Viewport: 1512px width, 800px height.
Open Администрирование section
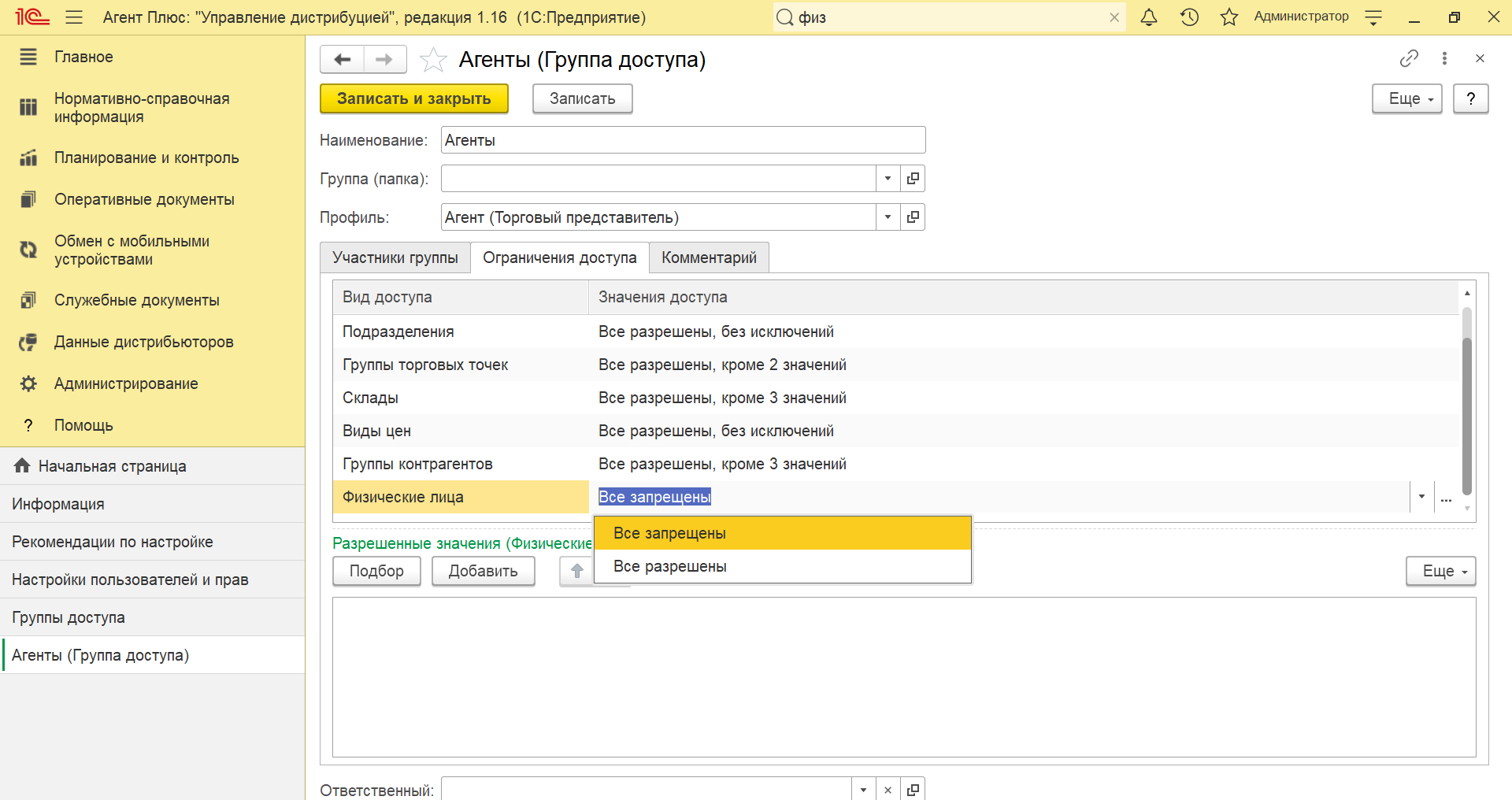[x=153, y=383]
